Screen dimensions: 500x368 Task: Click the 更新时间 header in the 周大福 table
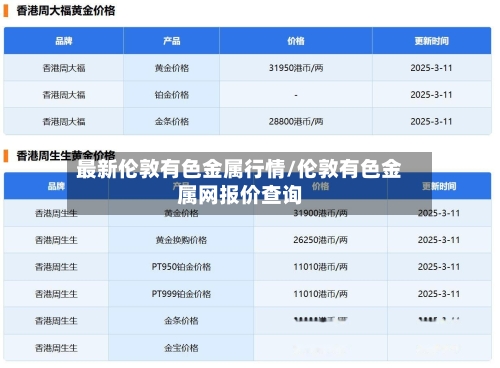tap(432, 41)
